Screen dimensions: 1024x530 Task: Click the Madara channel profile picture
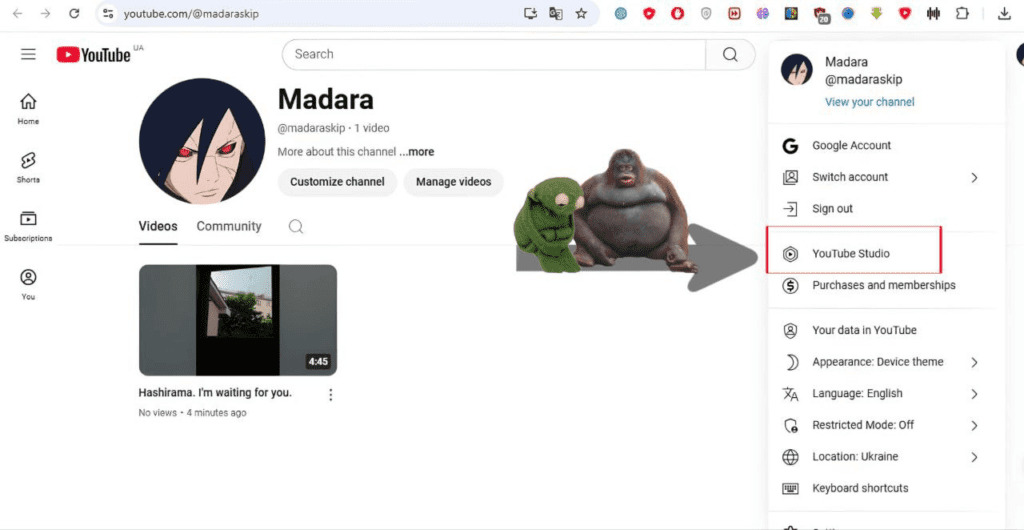[202, 141]
